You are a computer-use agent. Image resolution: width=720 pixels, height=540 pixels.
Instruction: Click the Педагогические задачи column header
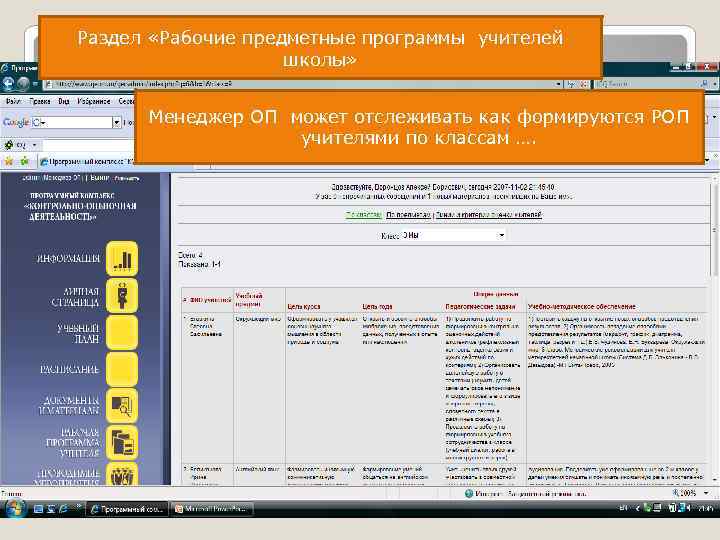coord(480,306)
